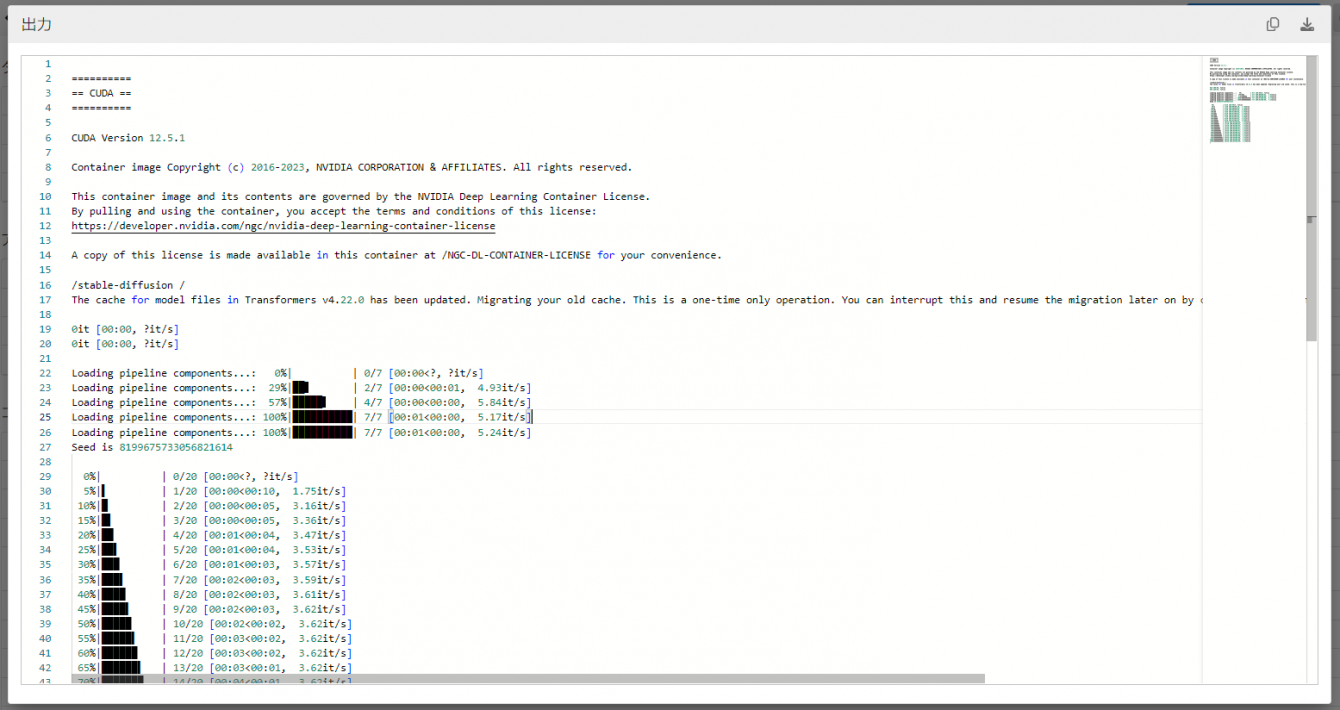1340x710 pixels.
Task: Click the /stable-diffusion / path line
Action: (x=128, y=285)
